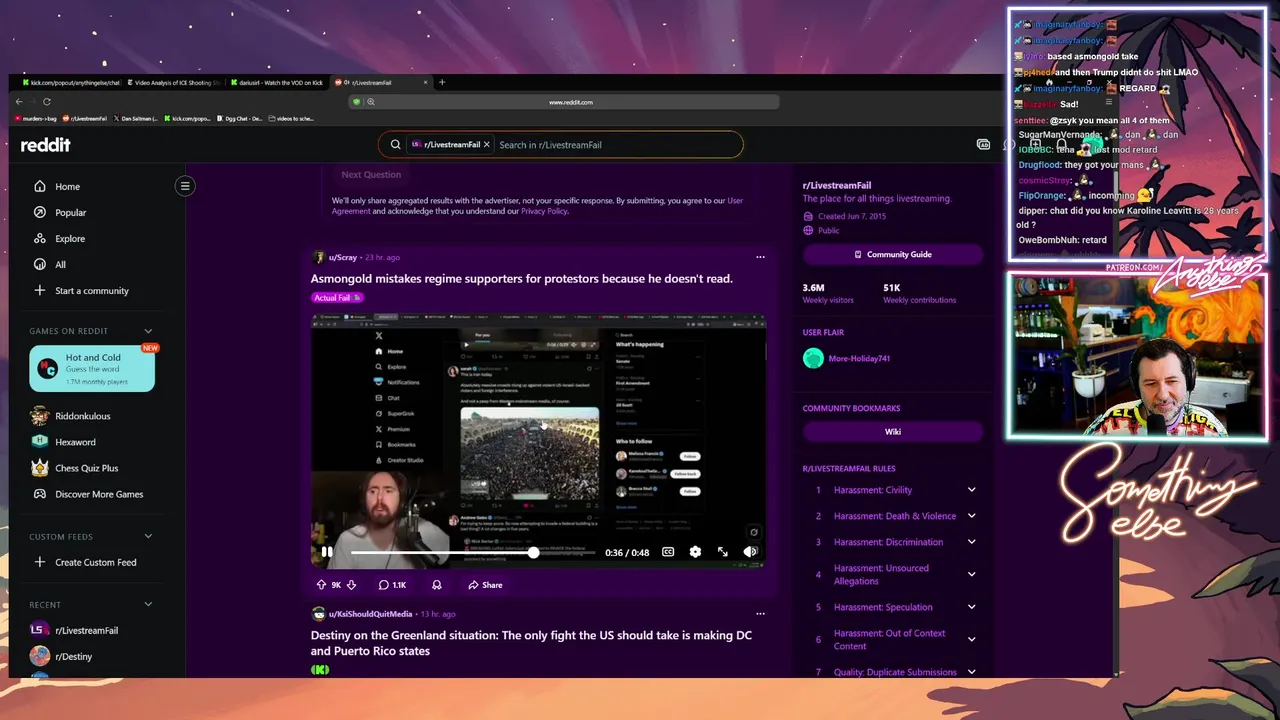Reload the Reddit page
The height and width of the screenshot is (720, 1280).
(x=46, y=102)
